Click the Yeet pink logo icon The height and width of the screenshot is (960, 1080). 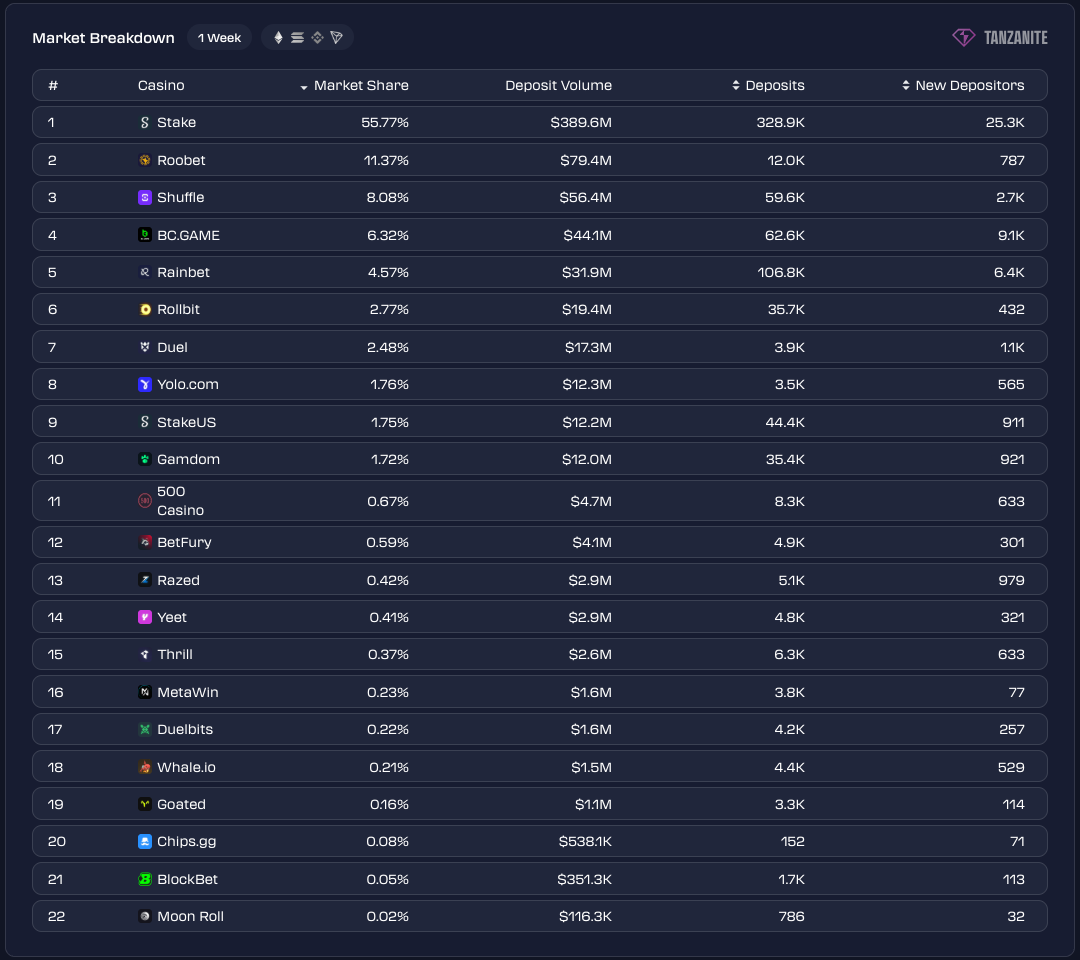point(144,618)
